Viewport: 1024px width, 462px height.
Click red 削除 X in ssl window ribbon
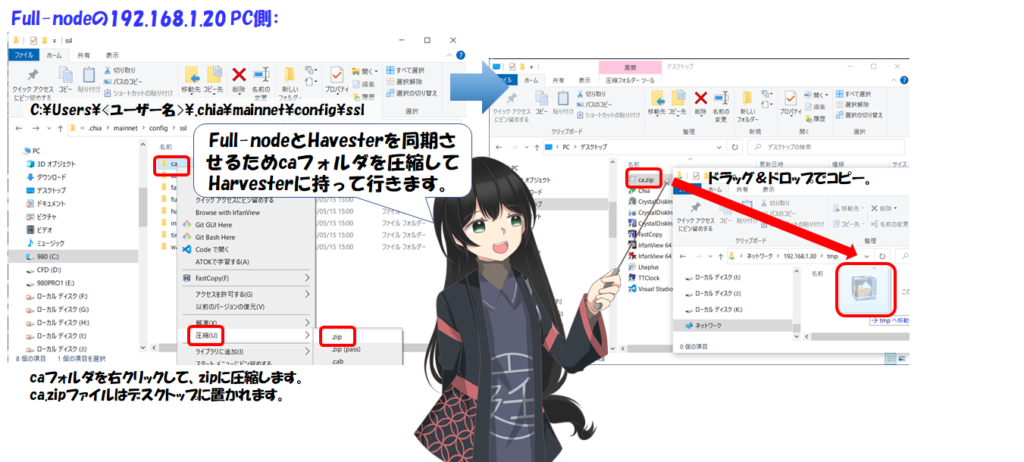tap(239, 74)
